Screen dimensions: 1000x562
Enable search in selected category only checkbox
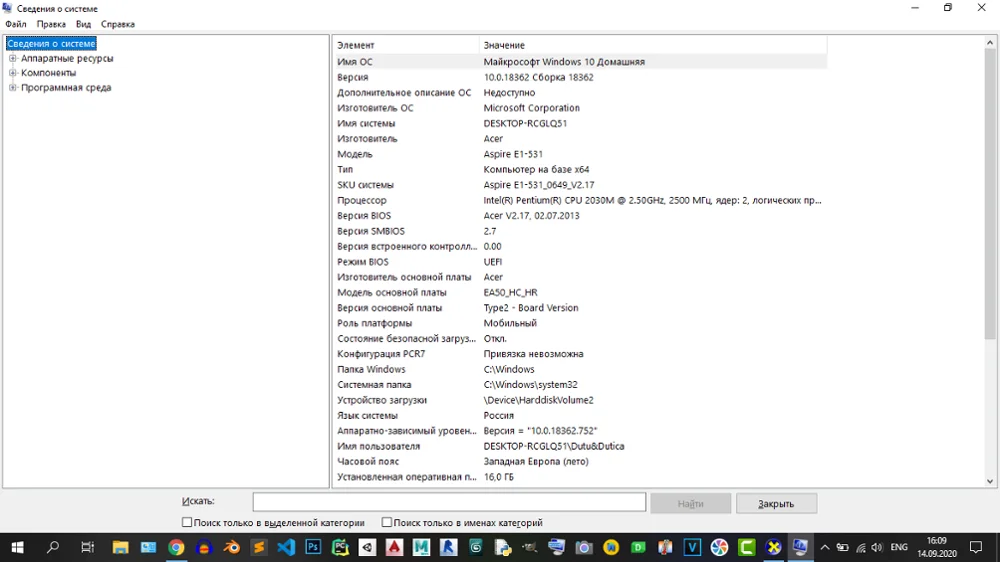click(187, 522)
